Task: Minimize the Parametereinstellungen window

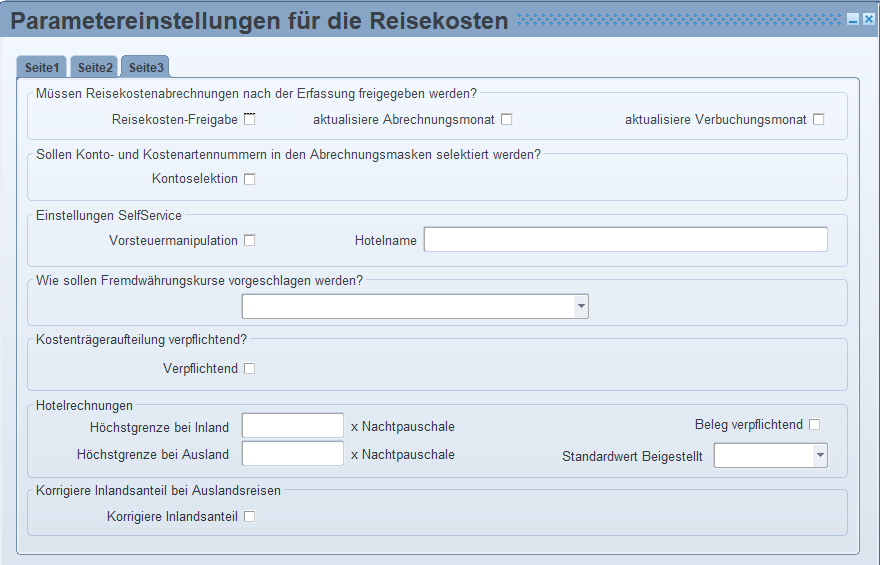Action: click(x=853, y=20)
